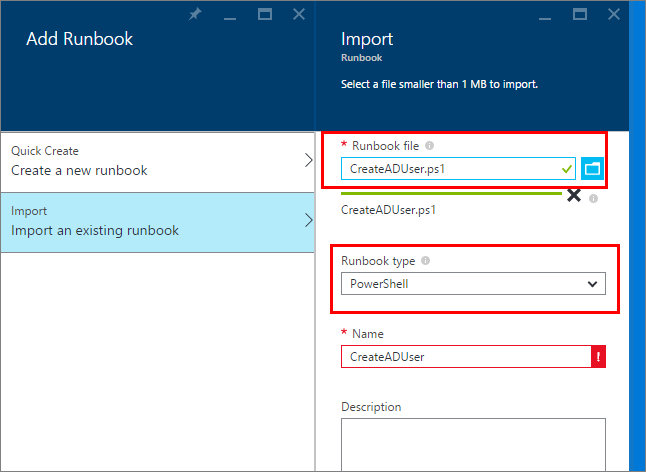
Task: Maximize the Add Runbook blade
Action: tap(264, 14)
